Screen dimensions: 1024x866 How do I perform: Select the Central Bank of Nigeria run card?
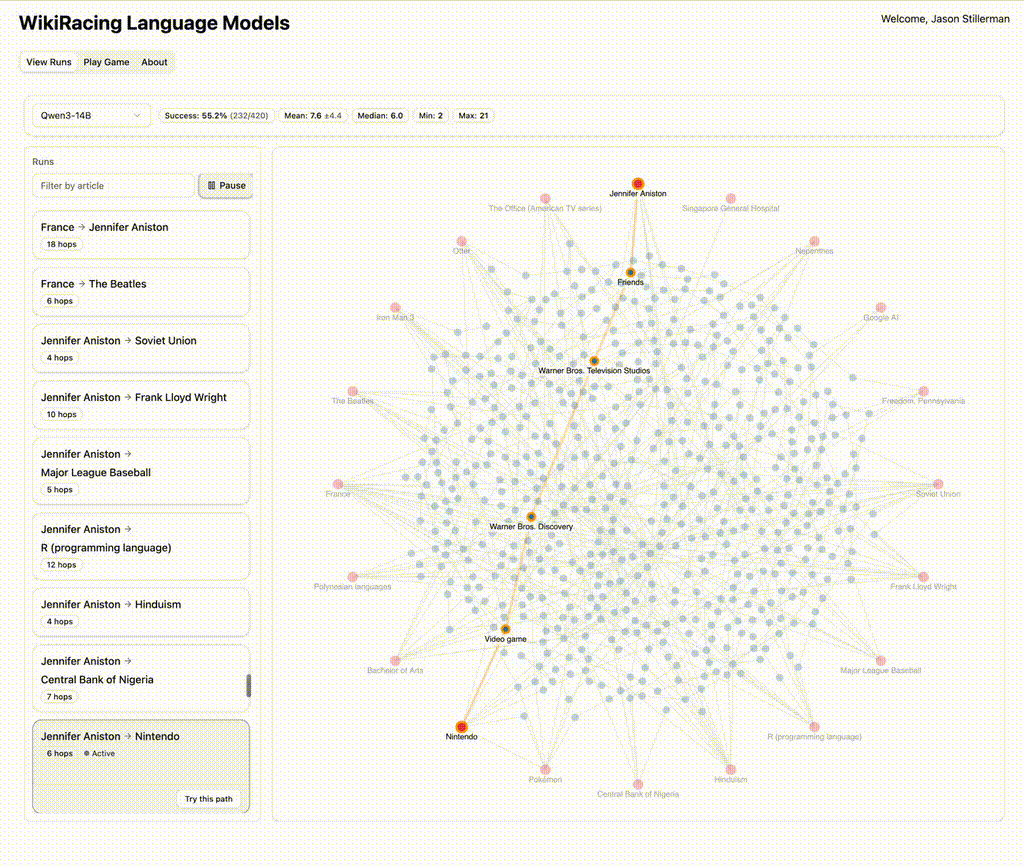pyautogui.click(x=141, y=679)
